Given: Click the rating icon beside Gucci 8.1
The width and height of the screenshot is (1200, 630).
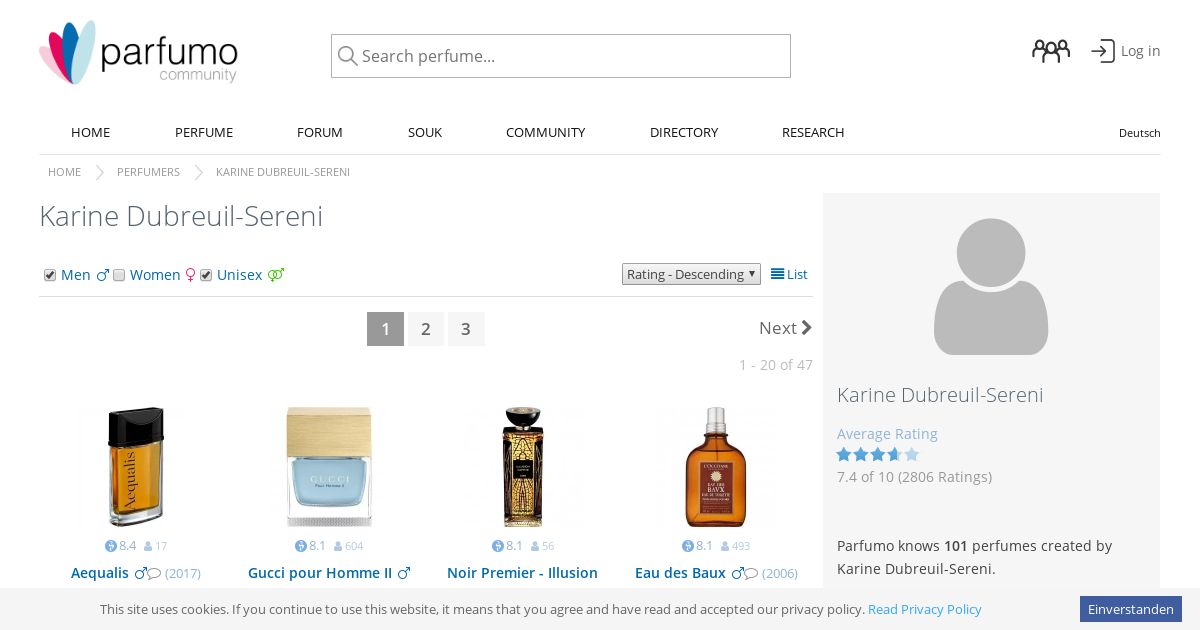Looking at the screenshot, I should tap(301, 546).
